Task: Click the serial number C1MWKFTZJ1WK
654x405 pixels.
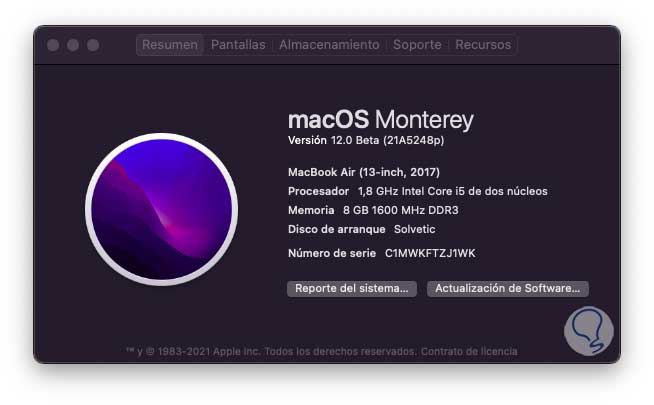Action: (430, 253)
